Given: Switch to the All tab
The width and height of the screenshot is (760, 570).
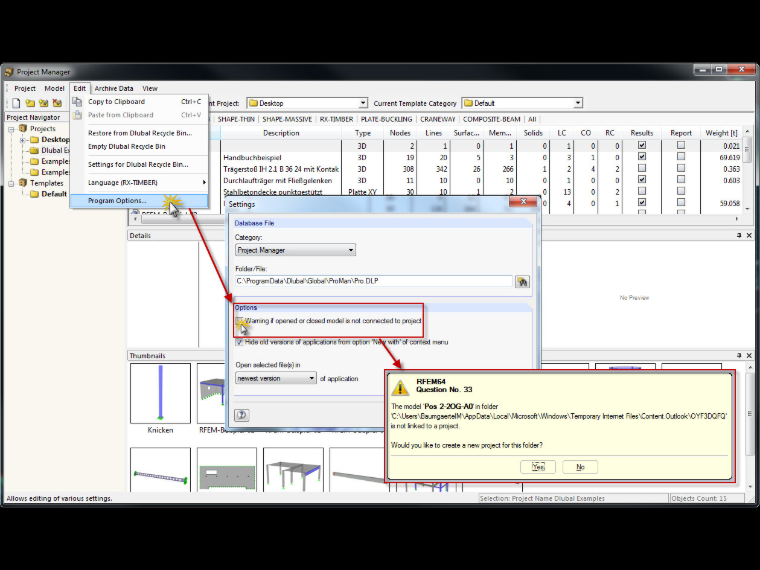Looking at the screenshot, I should click(532, 119).
